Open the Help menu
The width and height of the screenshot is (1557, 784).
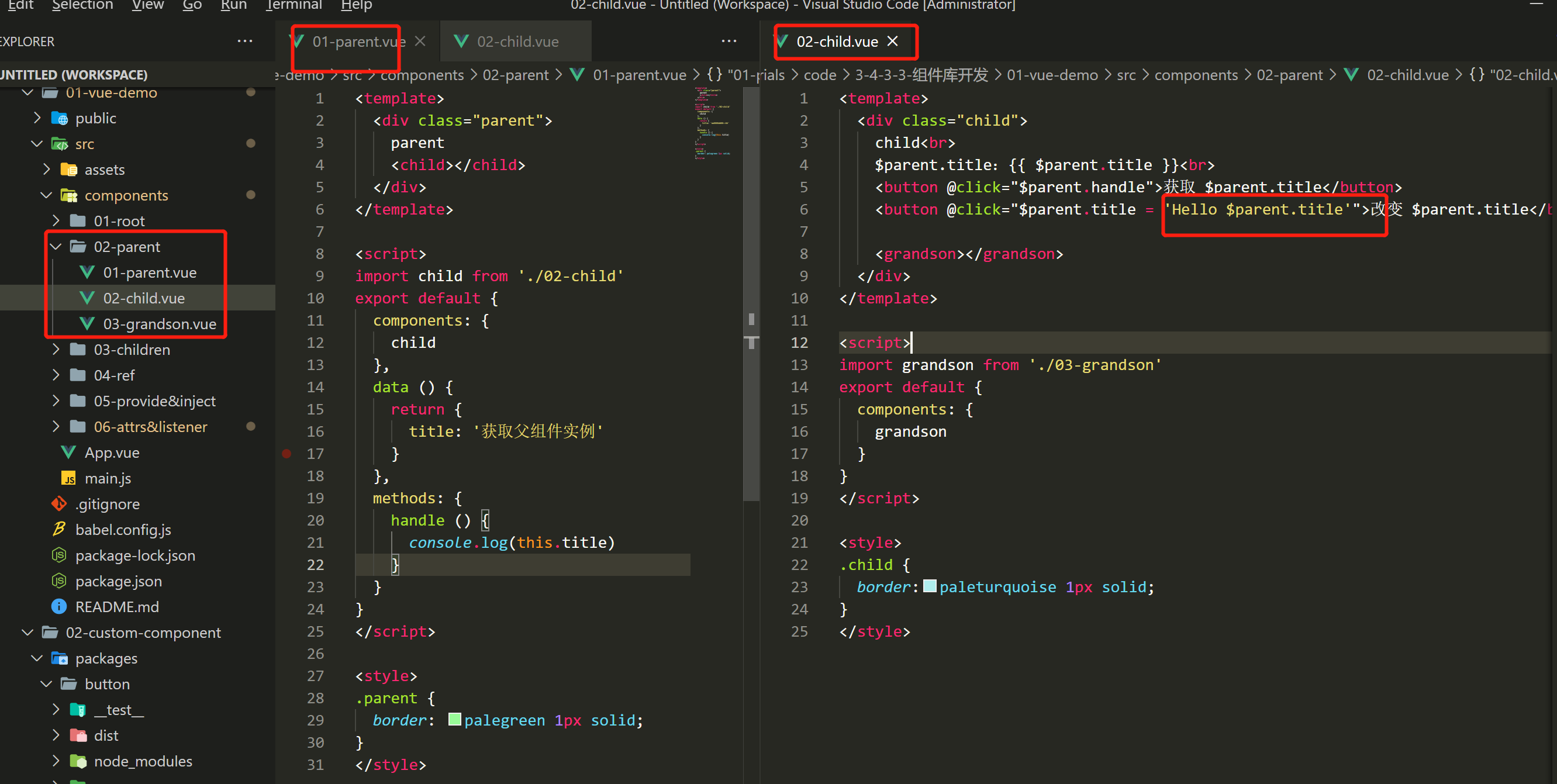point(356,5)
